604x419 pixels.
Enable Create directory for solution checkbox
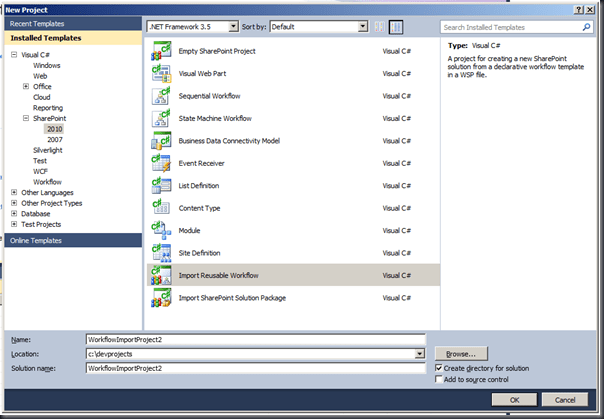(x=439, y=368)
